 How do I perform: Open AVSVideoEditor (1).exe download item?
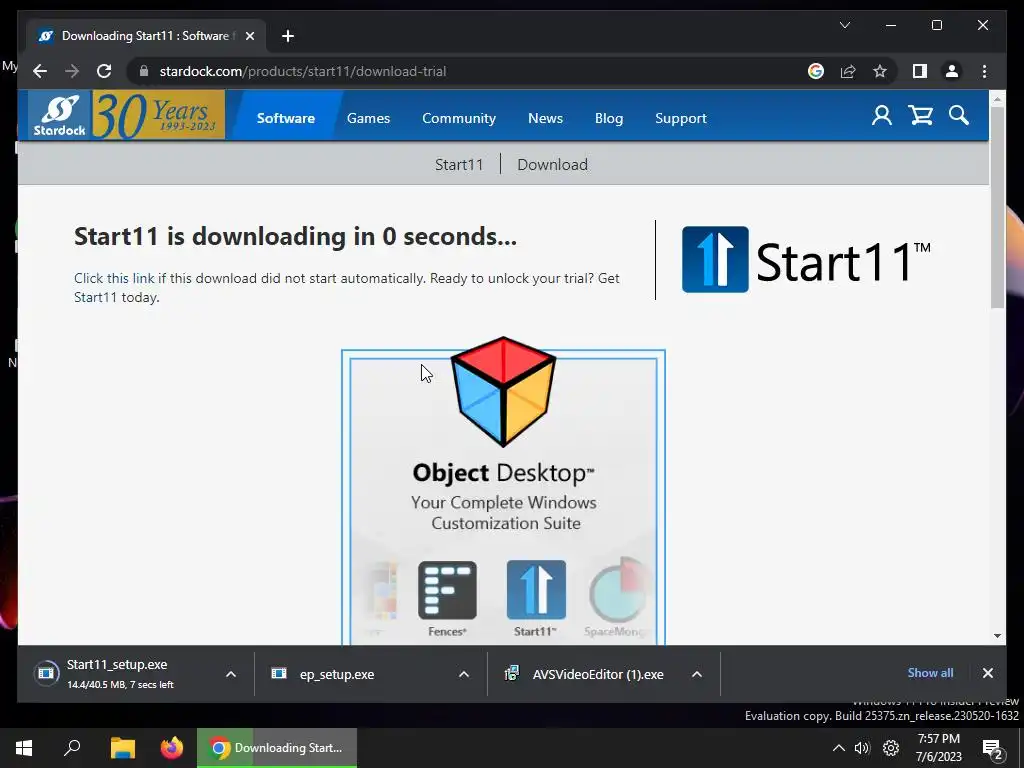584,674
